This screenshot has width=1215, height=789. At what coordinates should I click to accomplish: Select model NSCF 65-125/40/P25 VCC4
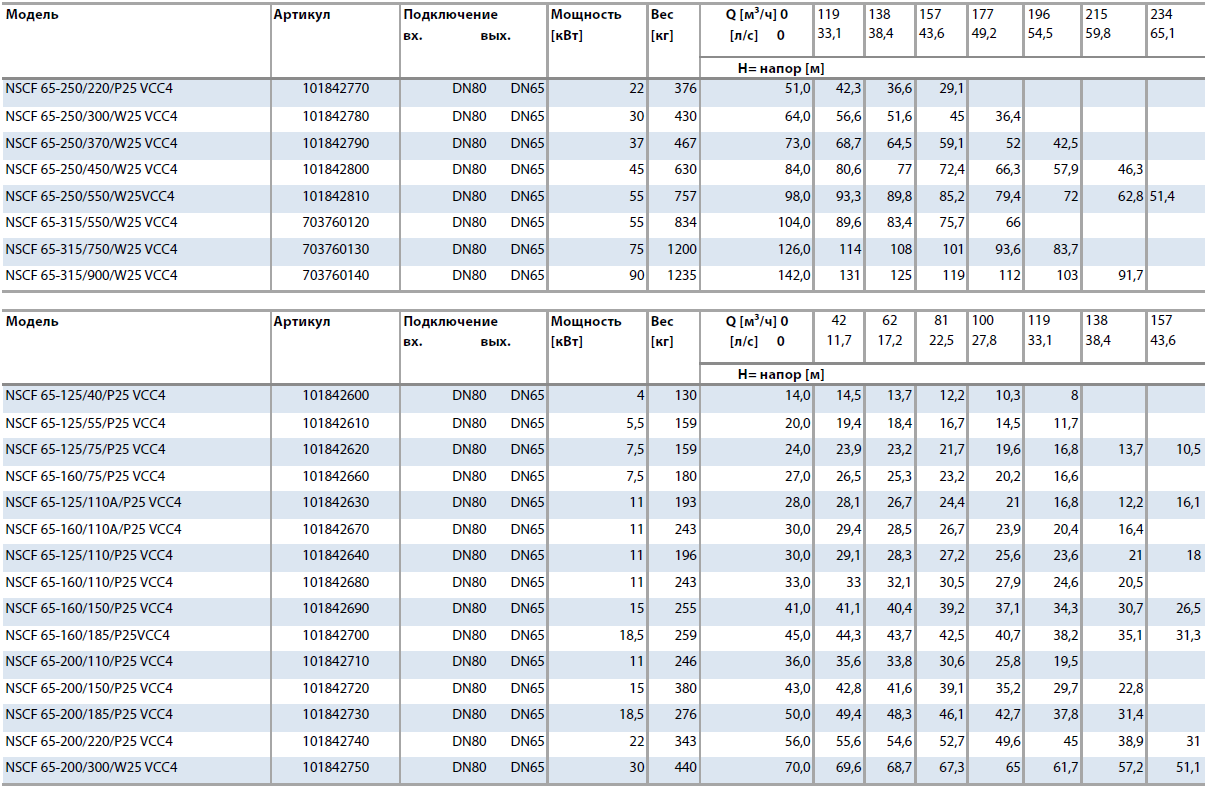click(x=85, y=396)
